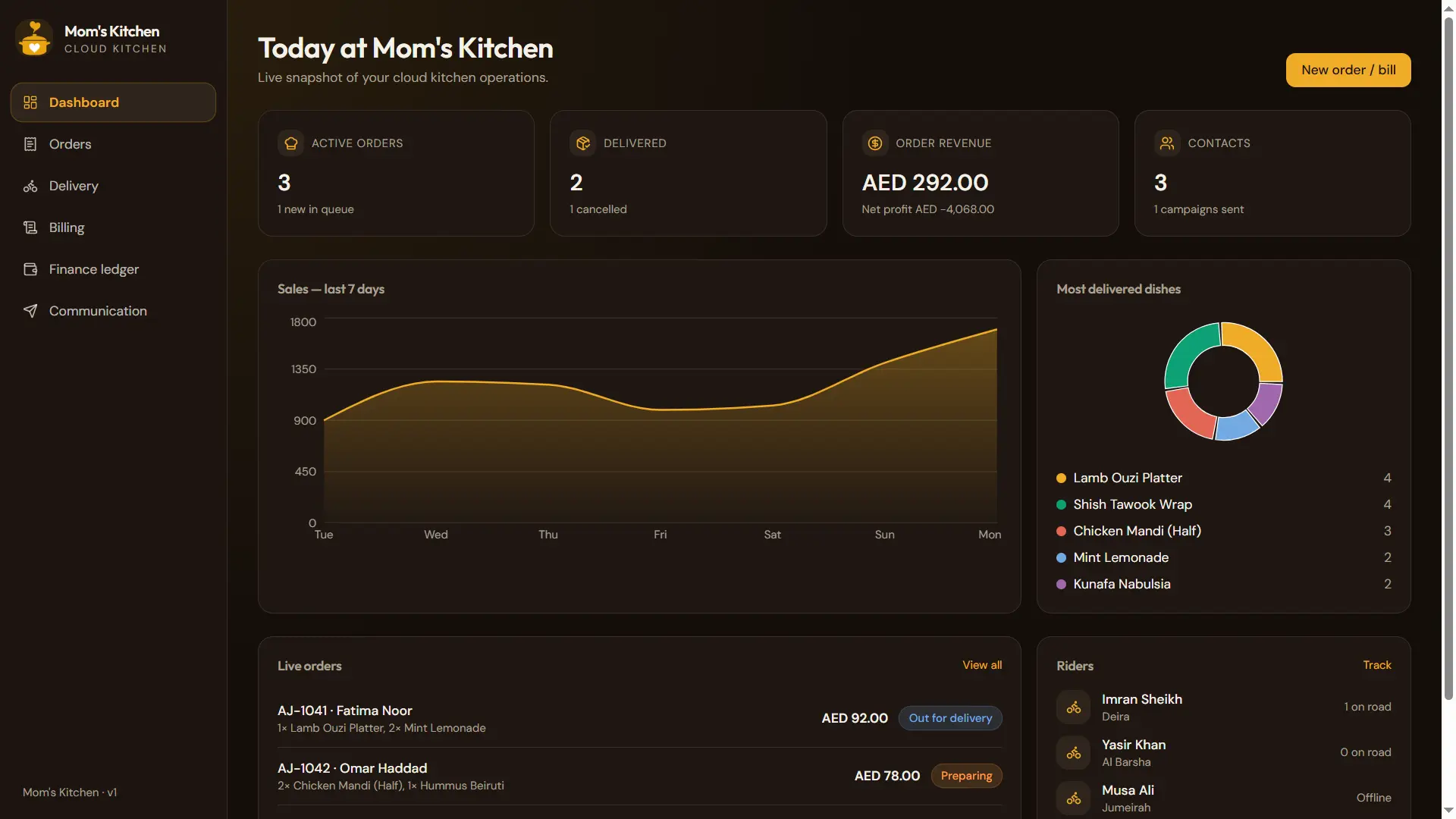Select rider Yasir Khan
1456x819 pixels.
click(x=1224, y=752)
